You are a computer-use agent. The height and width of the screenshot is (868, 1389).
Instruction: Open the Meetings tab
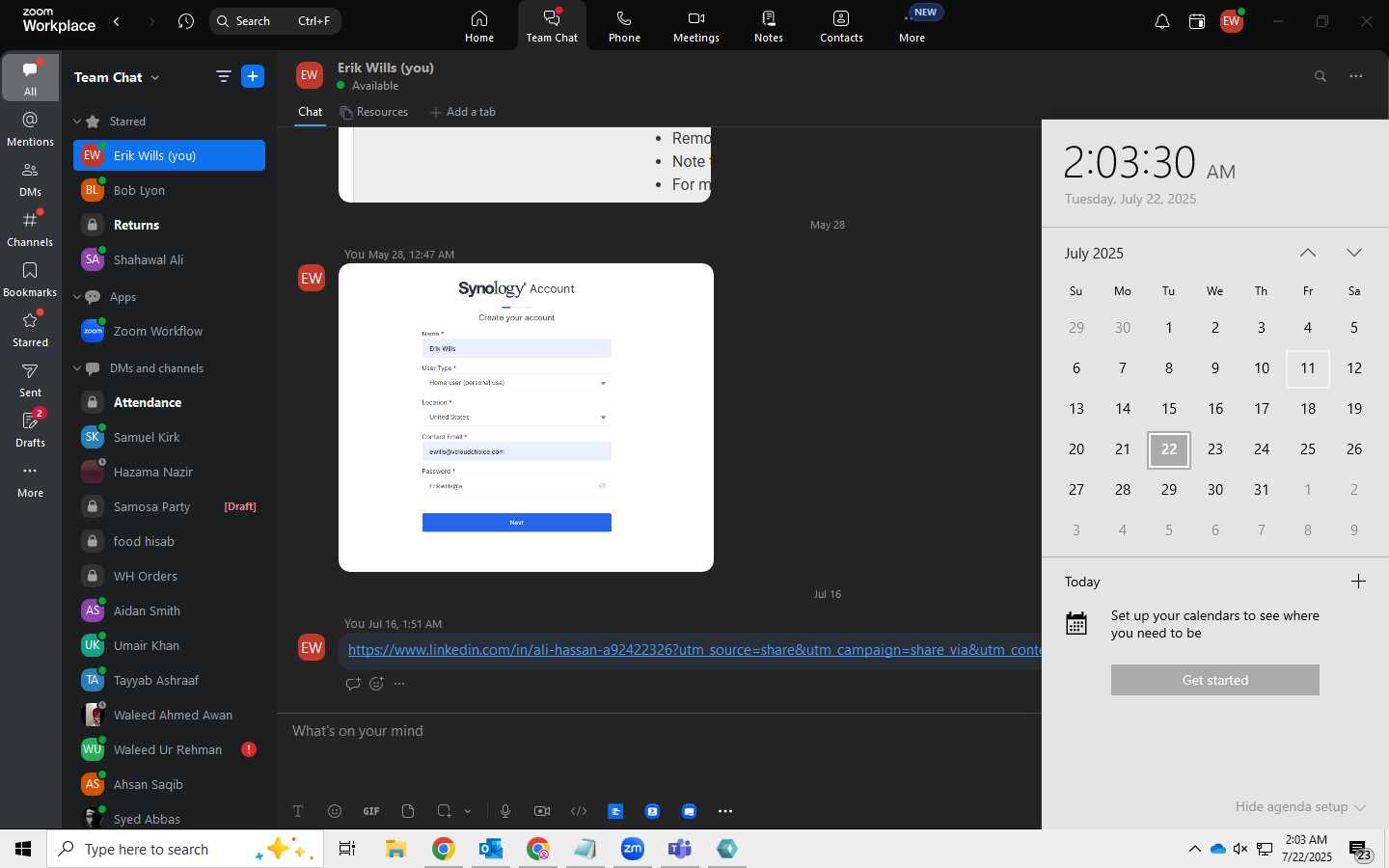tap(696, 26)
